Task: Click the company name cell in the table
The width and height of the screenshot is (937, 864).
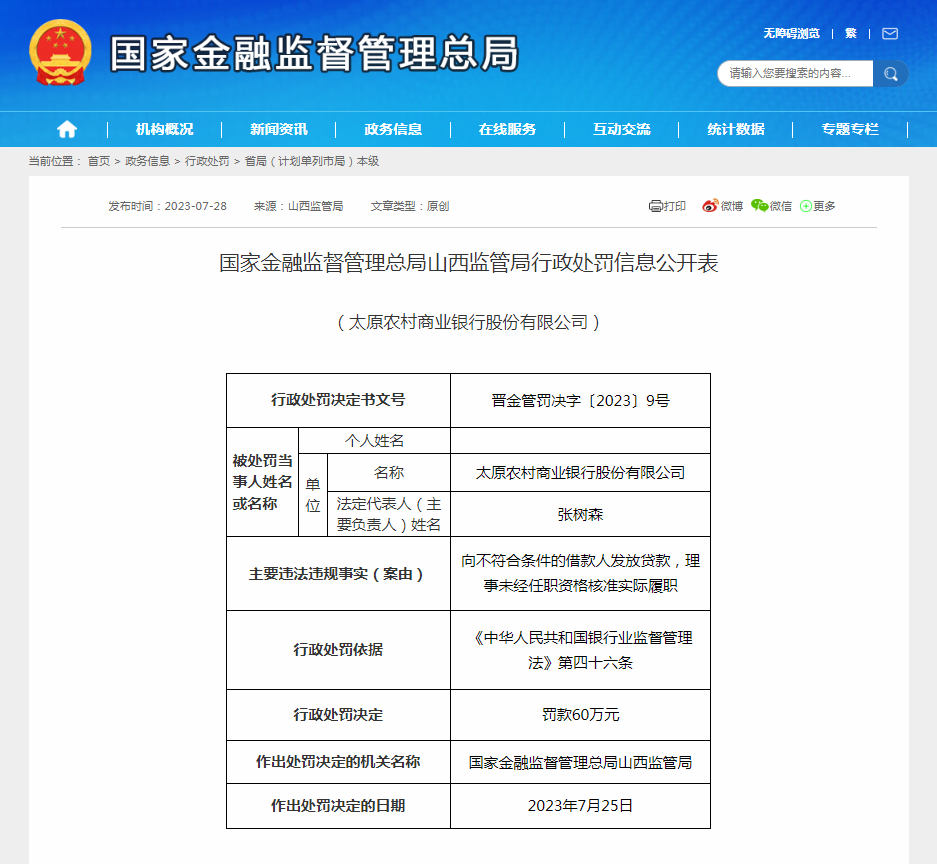Action: pyautogui.click(x=580, y=473)
